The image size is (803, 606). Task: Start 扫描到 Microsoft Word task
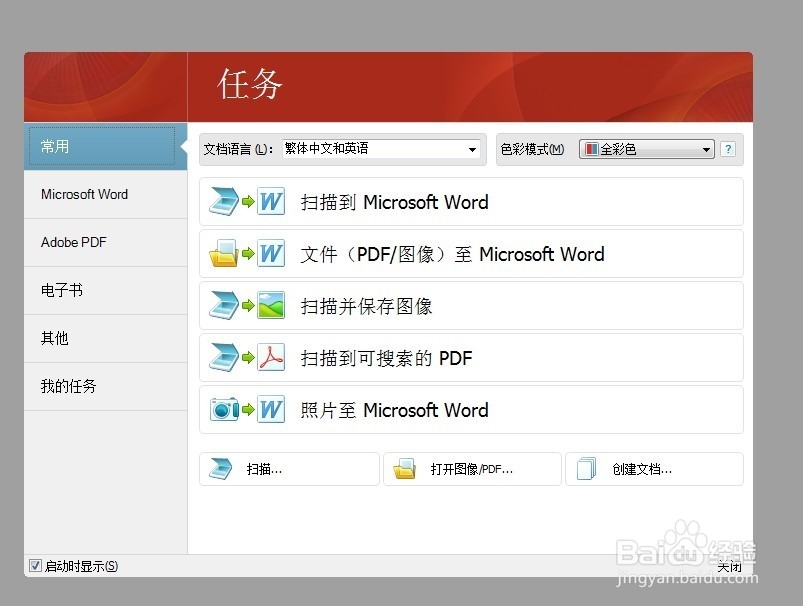(x=471, y=202)
